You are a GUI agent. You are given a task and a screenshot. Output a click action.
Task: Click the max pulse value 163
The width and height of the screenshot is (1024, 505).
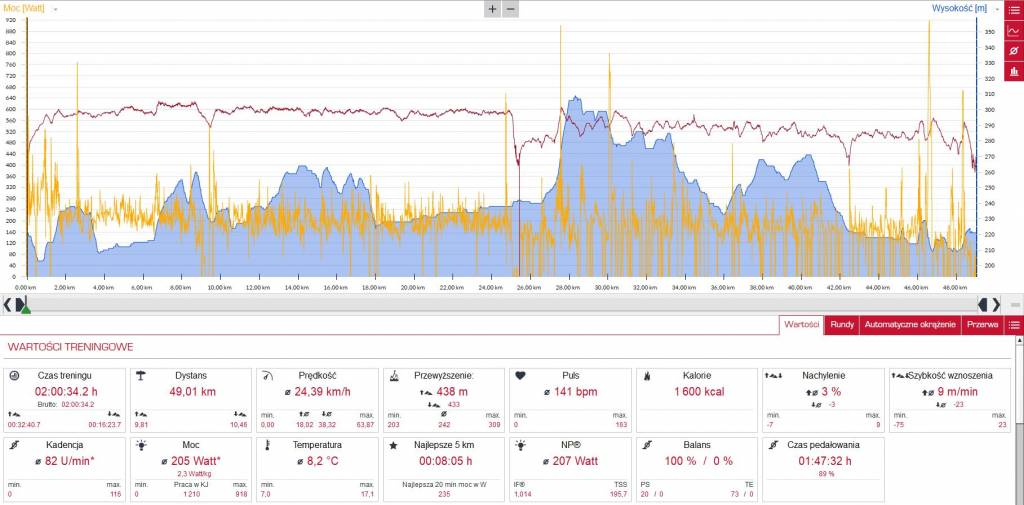point(621,424)
